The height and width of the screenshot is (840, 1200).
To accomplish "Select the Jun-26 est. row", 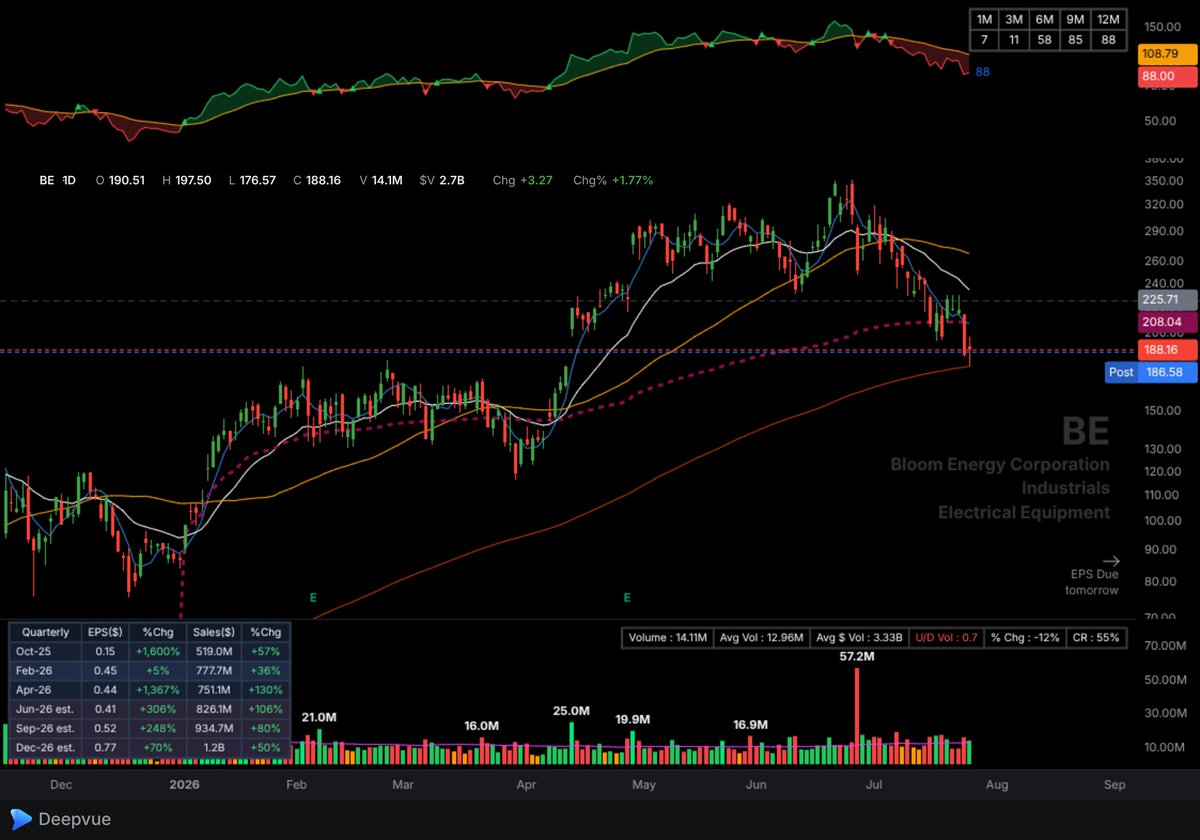I will tap(150, 708).
